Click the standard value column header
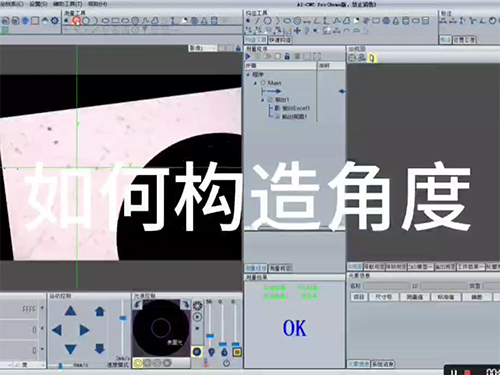500x375 pixels. pyautogui.click(x=446, y=297)
